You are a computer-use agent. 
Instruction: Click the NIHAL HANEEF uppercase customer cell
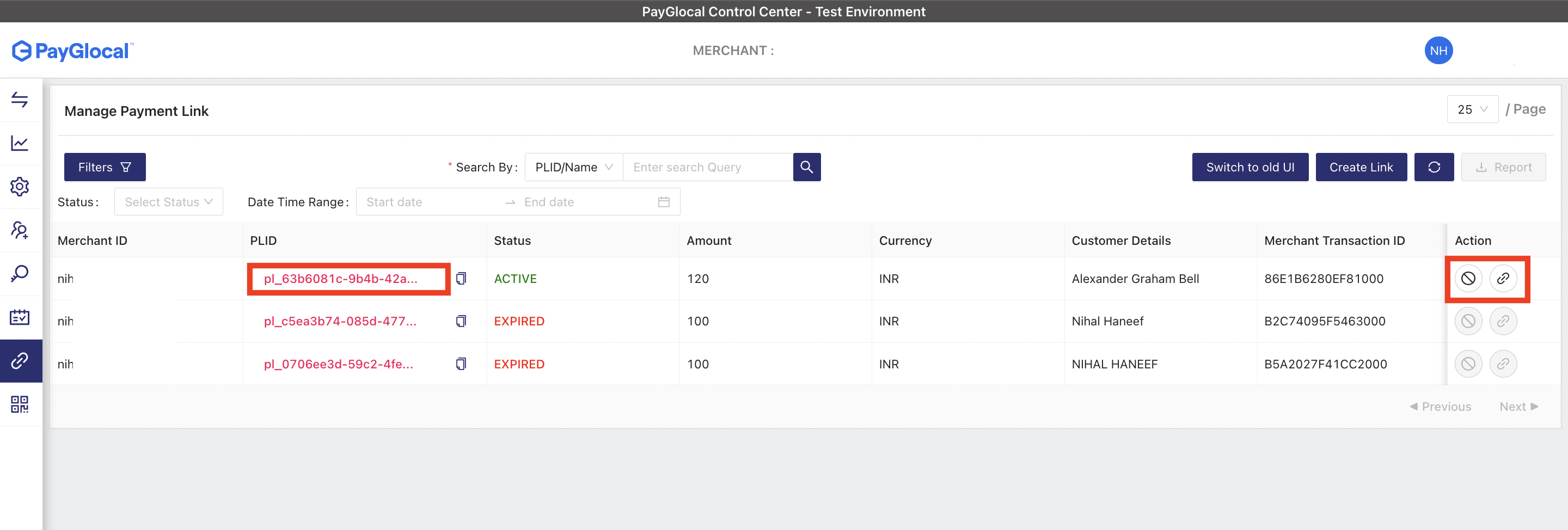[x=1114, y=364]
